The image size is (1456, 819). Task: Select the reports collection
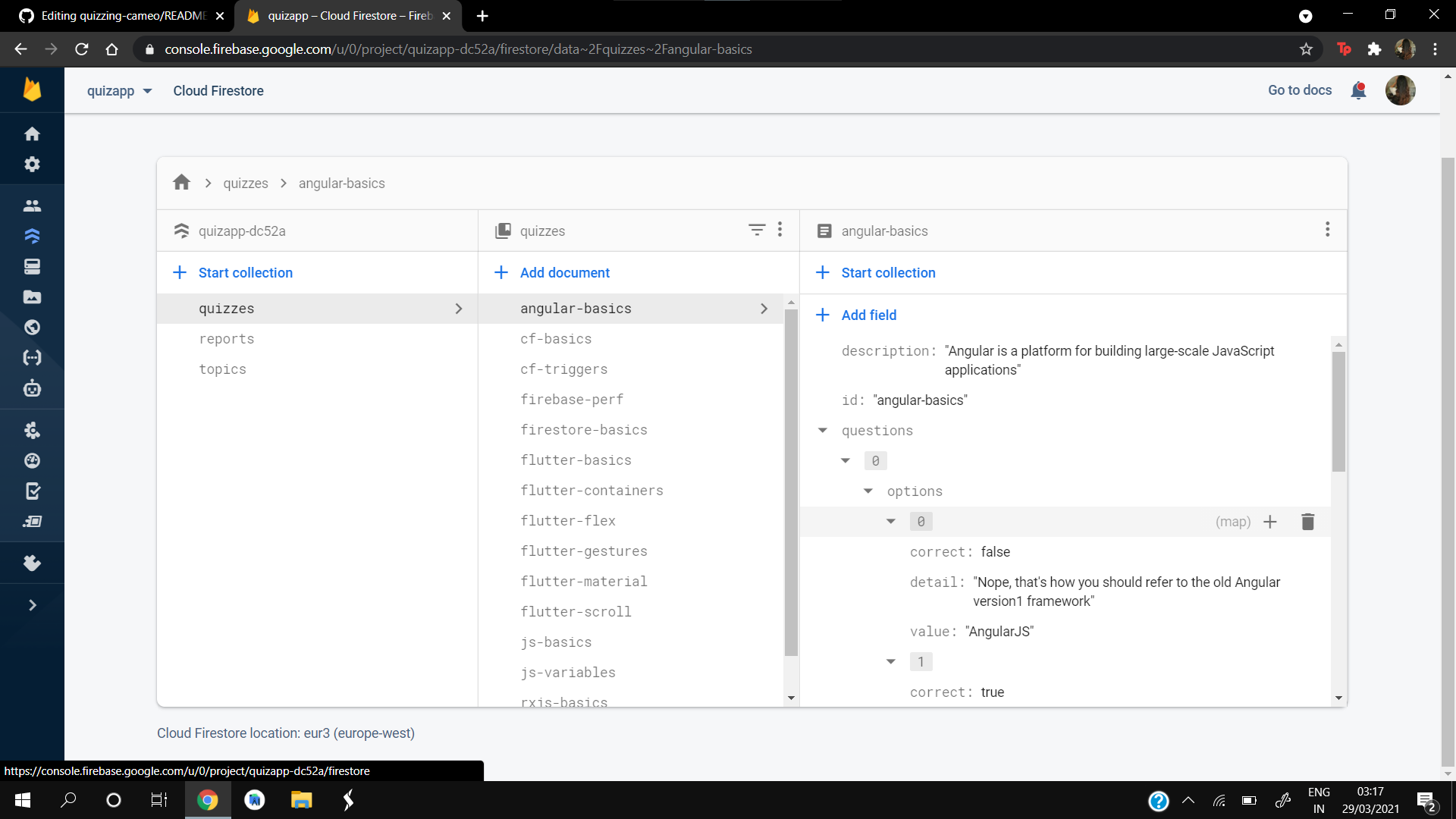227,338
